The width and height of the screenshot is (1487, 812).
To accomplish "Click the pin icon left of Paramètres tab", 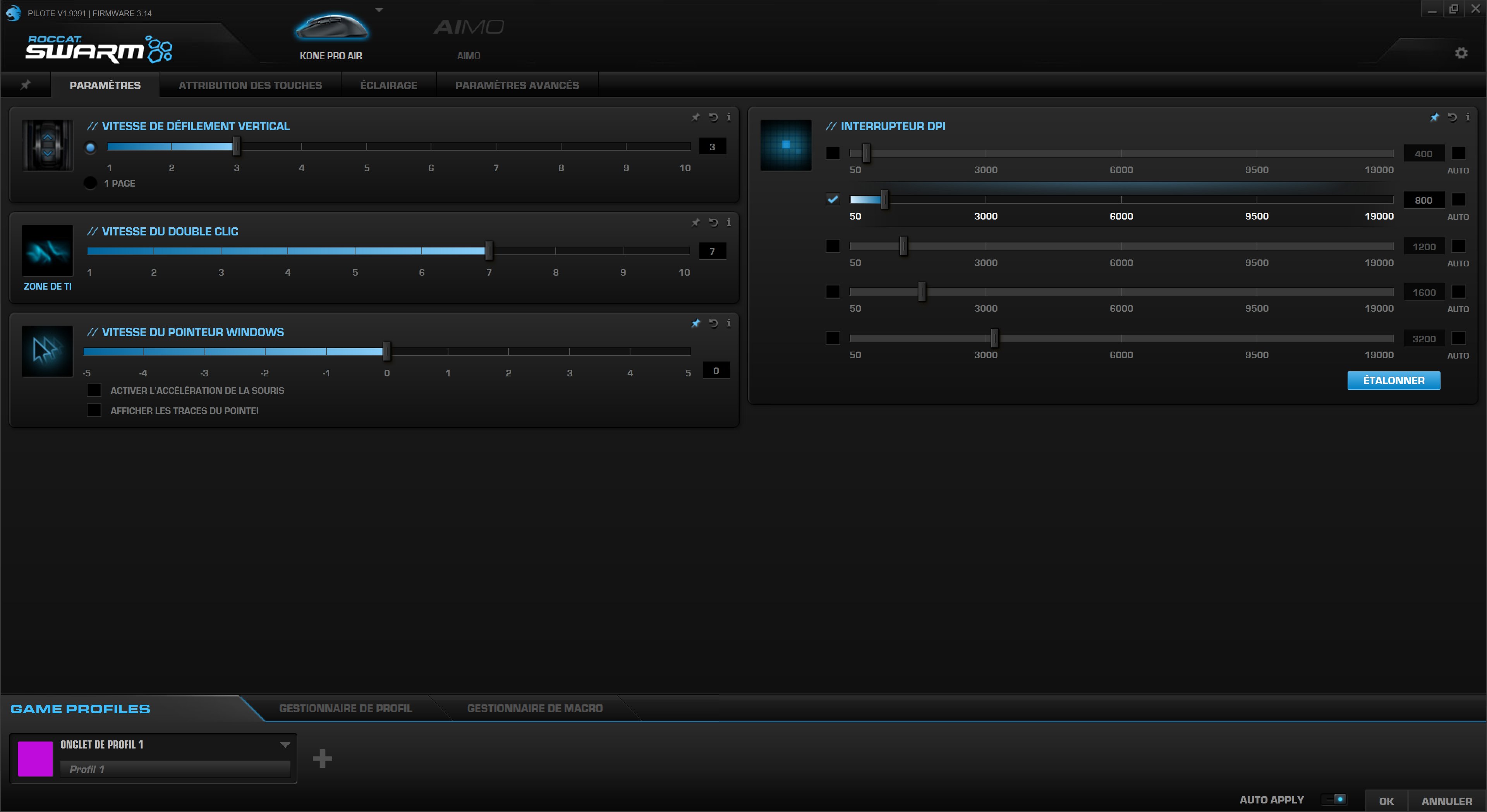I will coord(26,85).
